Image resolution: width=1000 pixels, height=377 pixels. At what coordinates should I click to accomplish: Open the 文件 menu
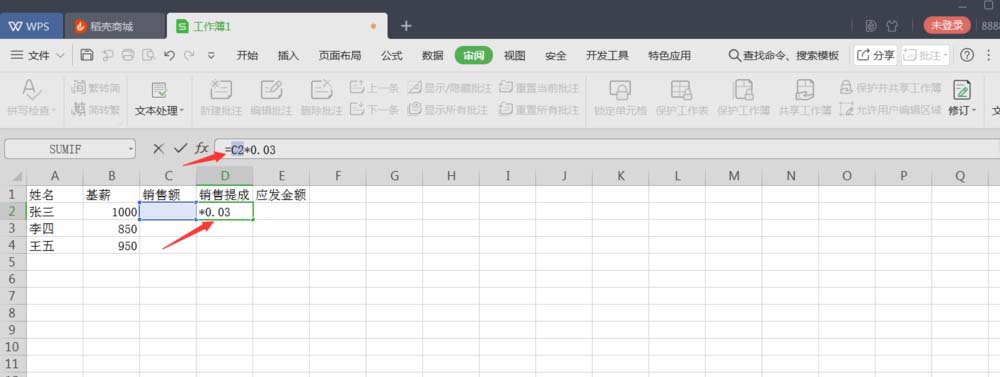pyautogui.click(x=38, y=55)
